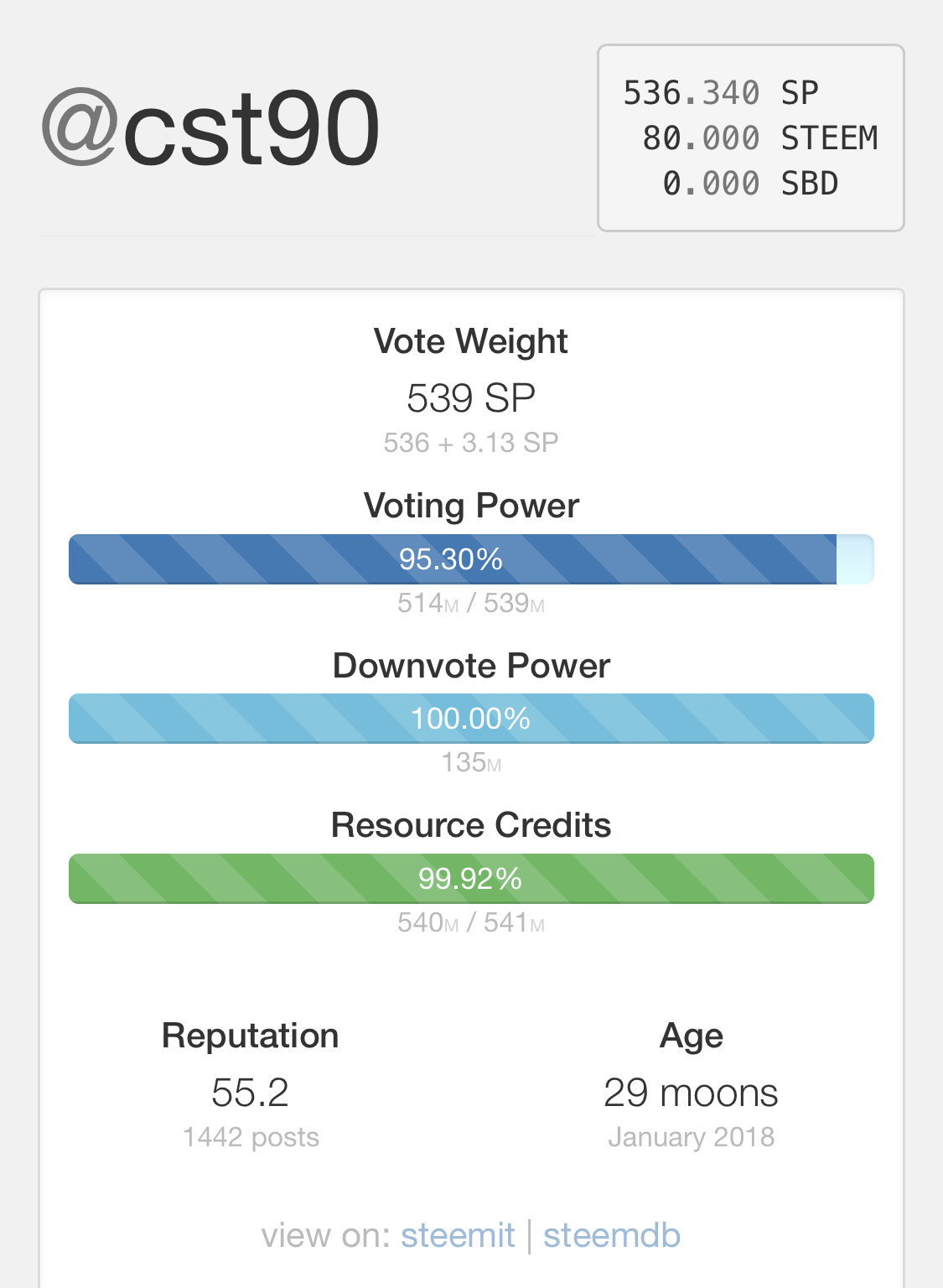Click the Voting Power 95.30% bar
The height and width of the screenshot is (1288, 943).
(x=471, y=559)
